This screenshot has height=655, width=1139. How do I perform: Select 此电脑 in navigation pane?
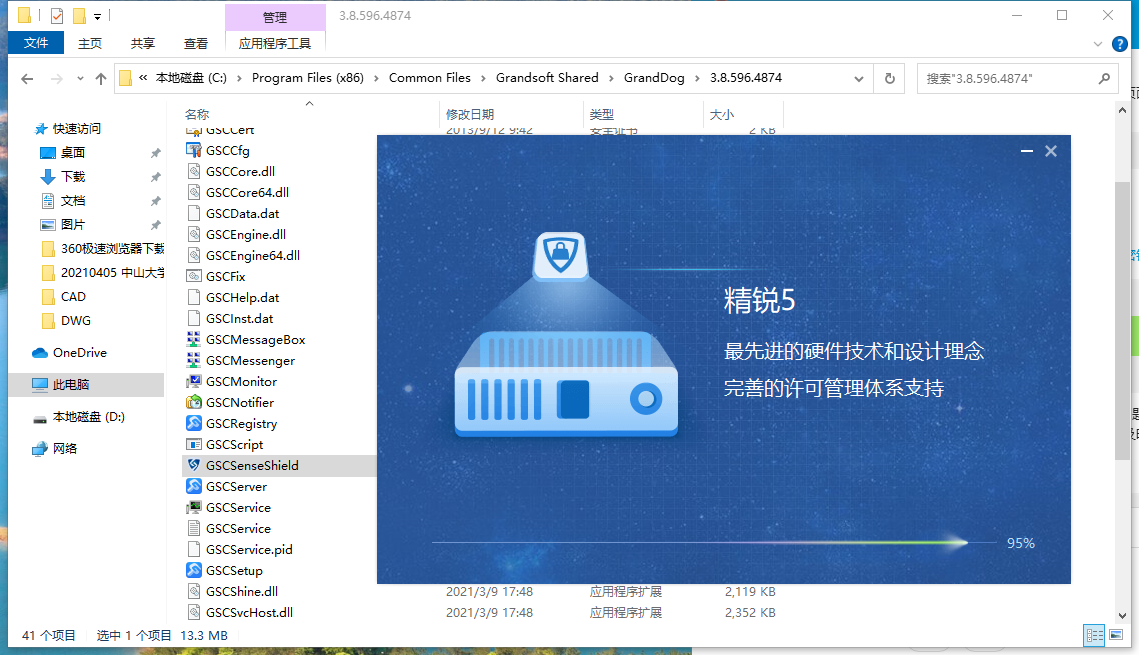[86, 385]
